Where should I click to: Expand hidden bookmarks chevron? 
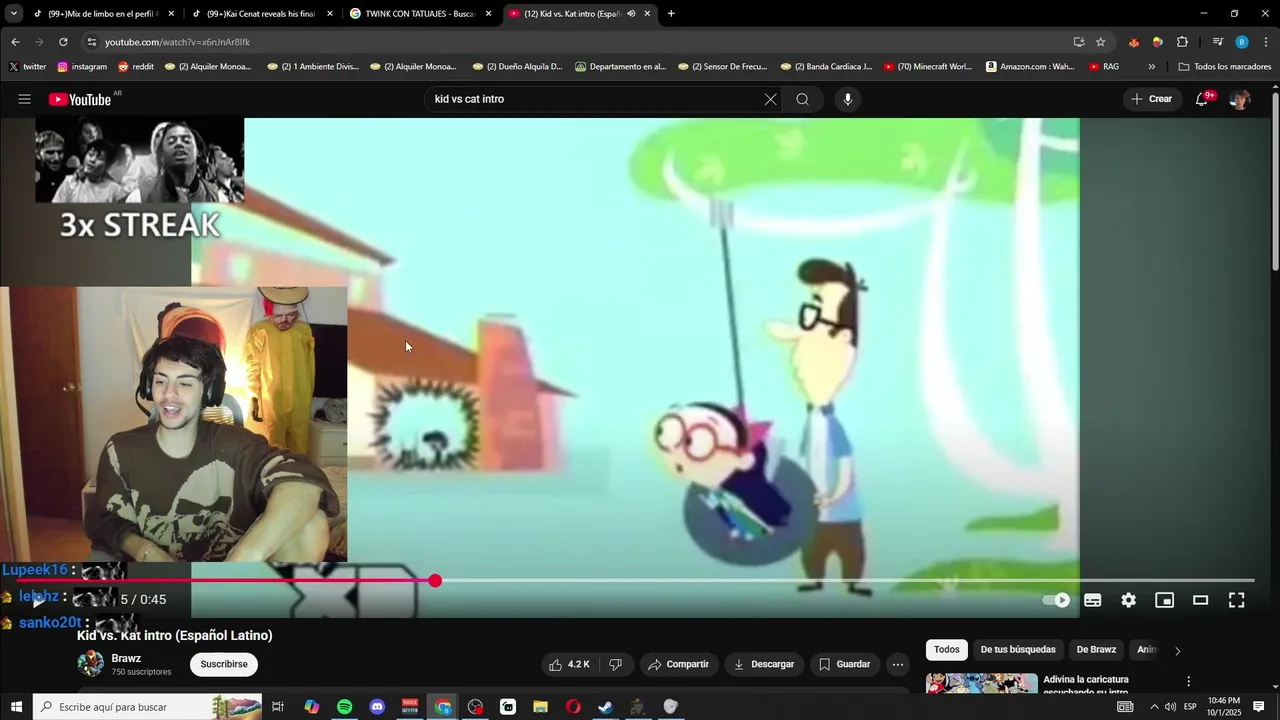tap(1152, 67)
